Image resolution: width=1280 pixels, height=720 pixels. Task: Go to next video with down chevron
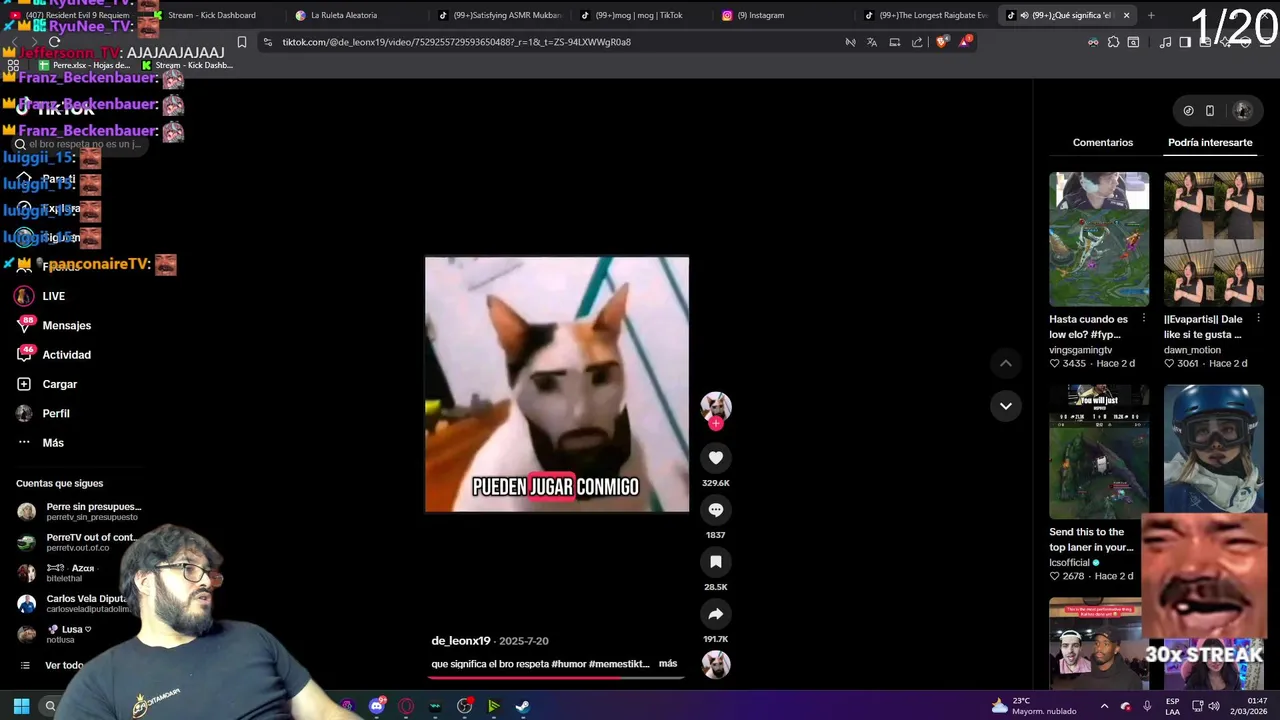pyautogui.click(x=1005, y=406)
